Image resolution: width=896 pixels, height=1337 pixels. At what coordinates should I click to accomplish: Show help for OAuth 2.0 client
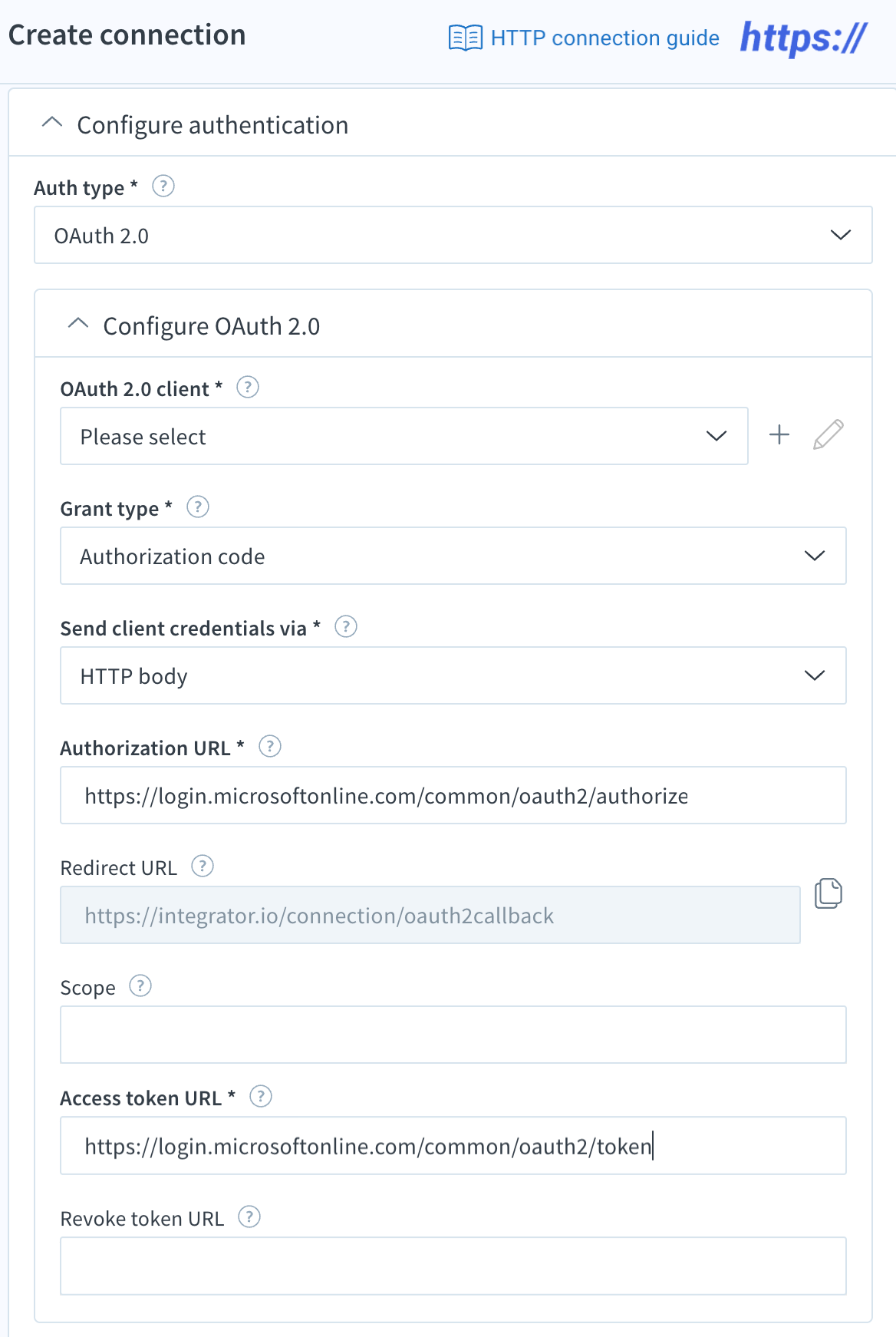[x=248, y=387]
